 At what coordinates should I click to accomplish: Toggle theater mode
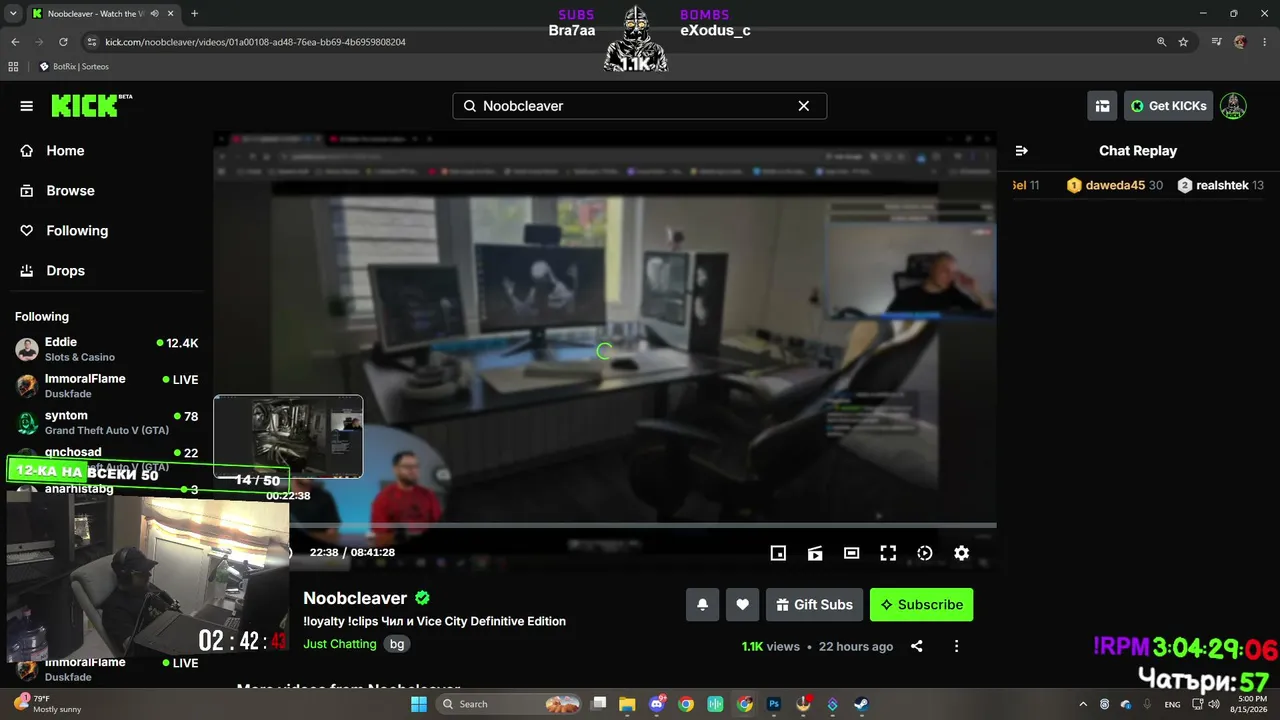click(x=851, y=553)
